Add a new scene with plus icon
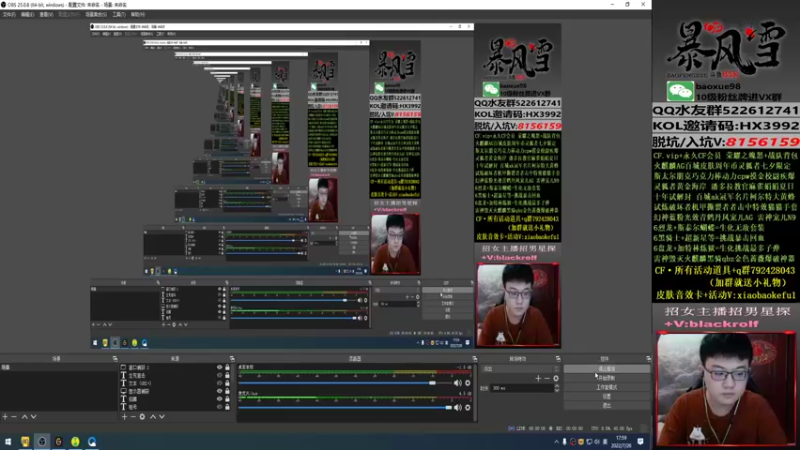The height and width of the screenshot is (450, 800). (x=5, y=417)
